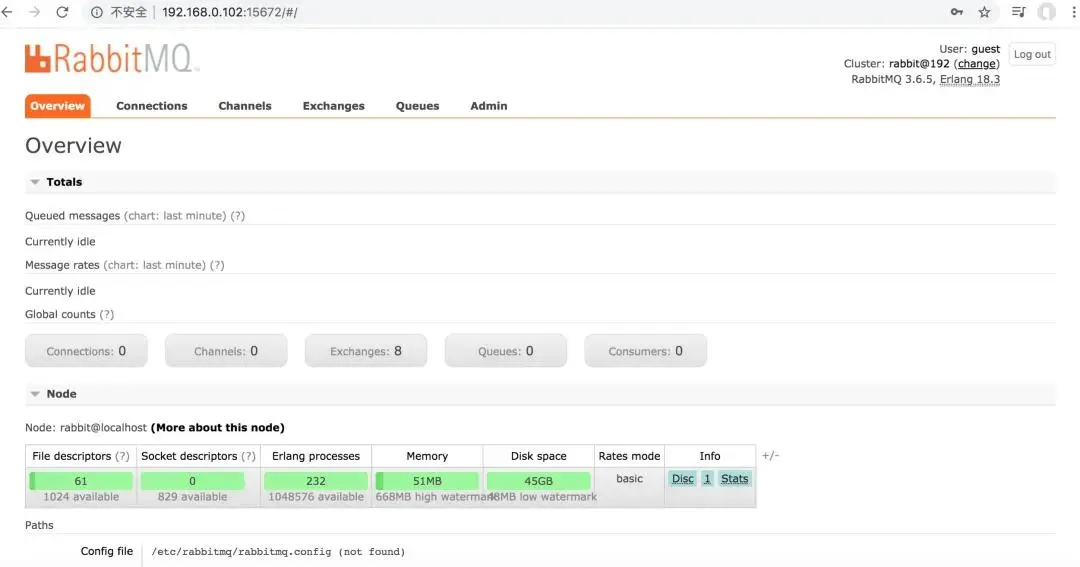Change the Message rates chart range
This screenshot has height=567, width=1080.
(154, 265)
